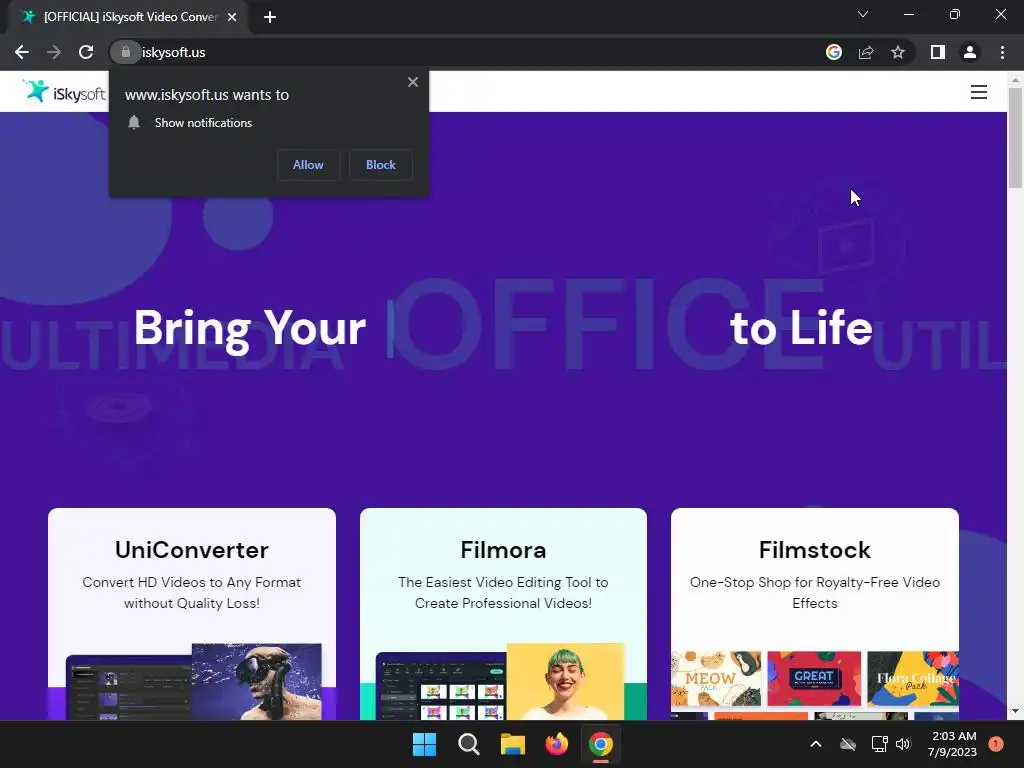The height and width of the screenshot is (768, 1024).
Task: Open the UniConverter product card
Action: [192, 614]
